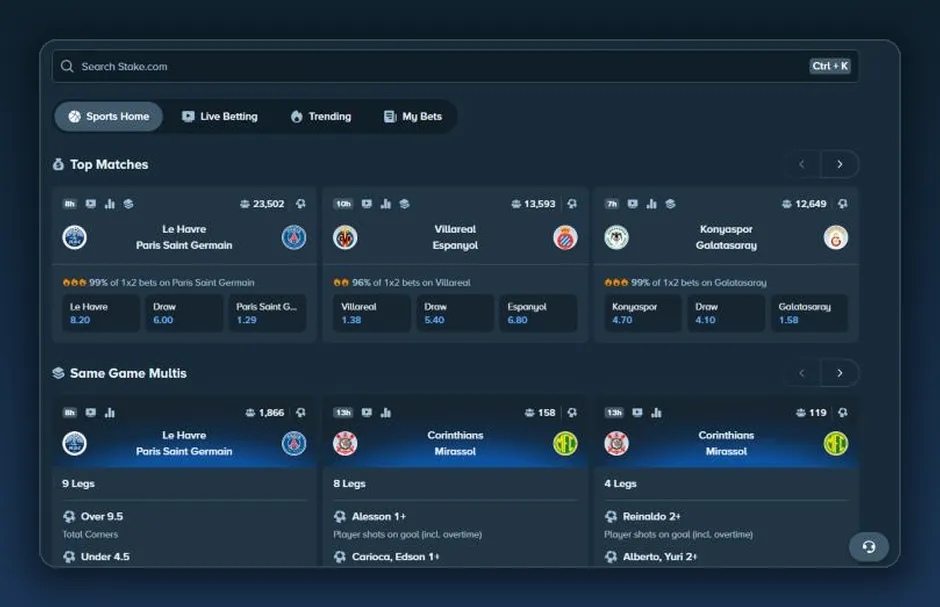
Task: Click same game multi icon on Le Havre top match
Action: coord(128,204)
